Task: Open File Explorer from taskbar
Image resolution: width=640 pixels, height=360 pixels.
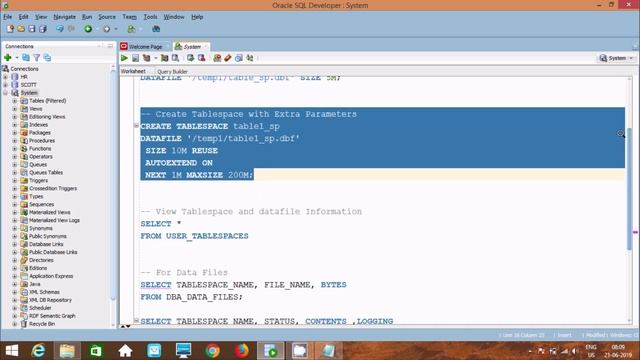Action: (67, 351)
